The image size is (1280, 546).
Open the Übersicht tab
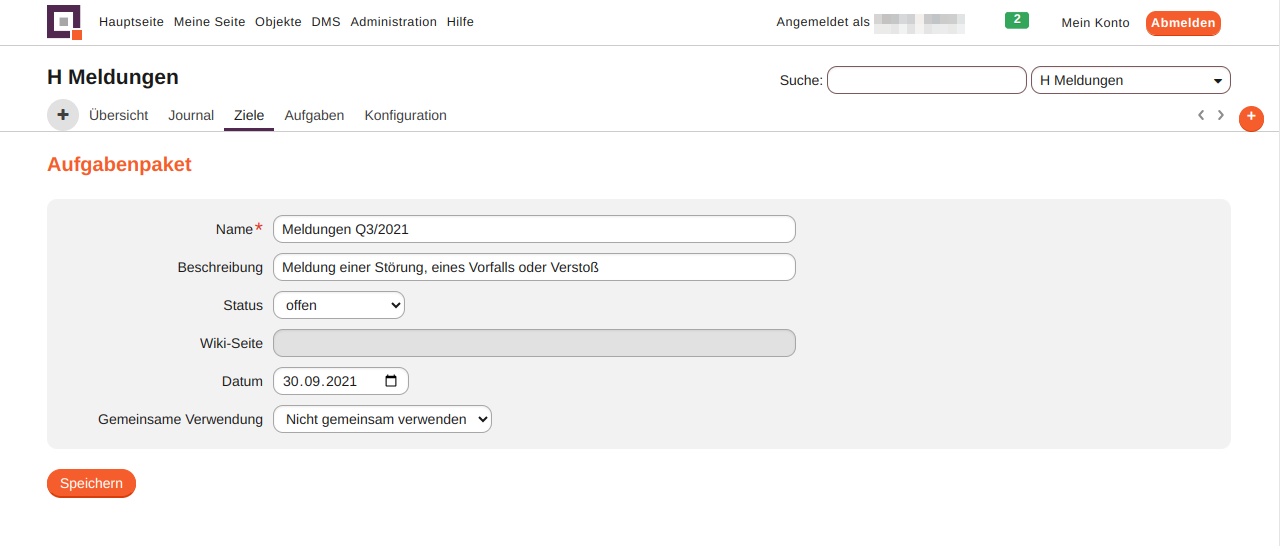[x=118, y=115]
